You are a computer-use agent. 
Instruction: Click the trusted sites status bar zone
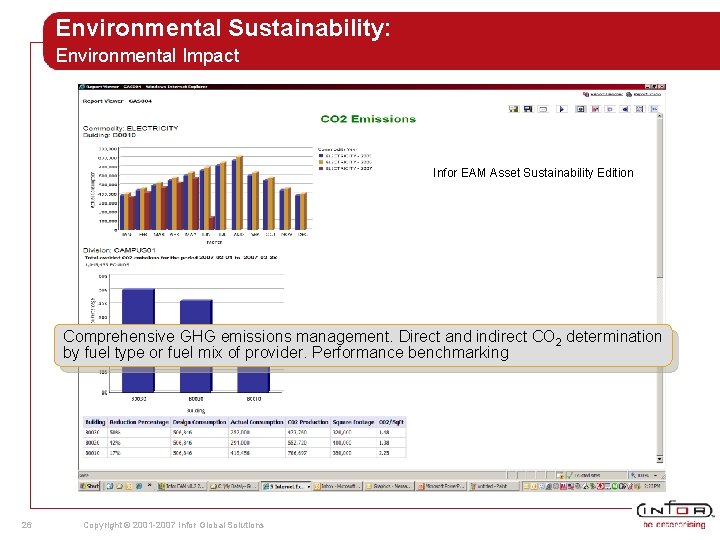595,475
